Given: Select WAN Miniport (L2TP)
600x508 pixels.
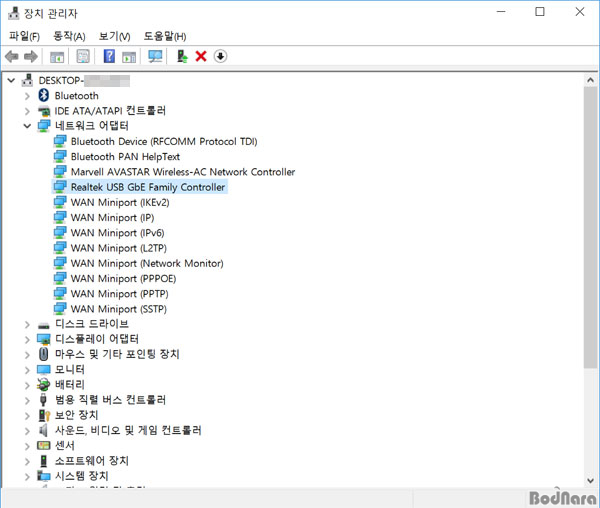Looking at the screenshot, I should point(119,248).
